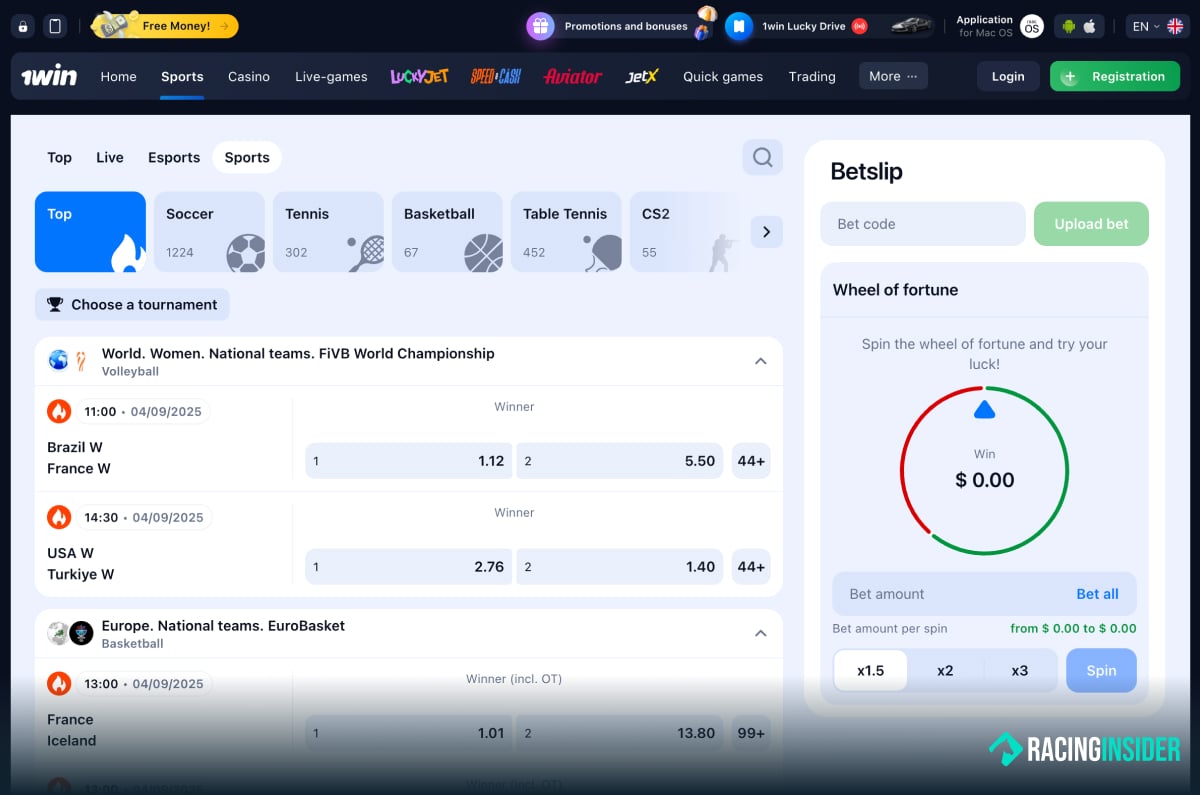Click the Apple iOS app download icon
This screenshot has height=795, width=1200.
1090,26
